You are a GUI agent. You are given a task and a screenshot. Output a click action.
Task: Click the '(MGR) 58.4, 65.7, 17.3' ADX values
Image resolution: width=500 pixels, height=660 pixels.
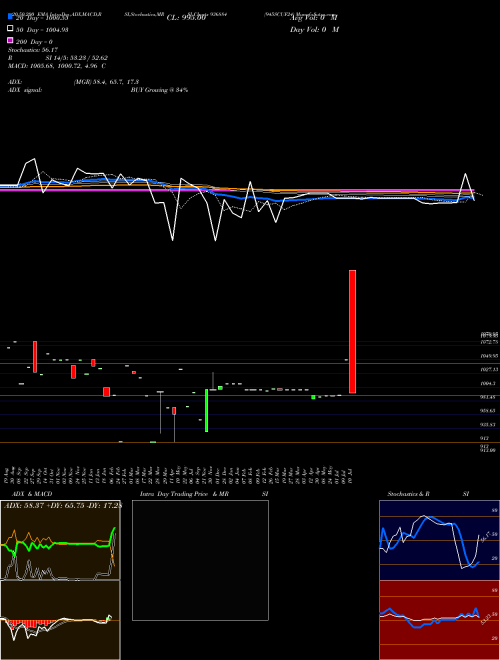[106, 82]
